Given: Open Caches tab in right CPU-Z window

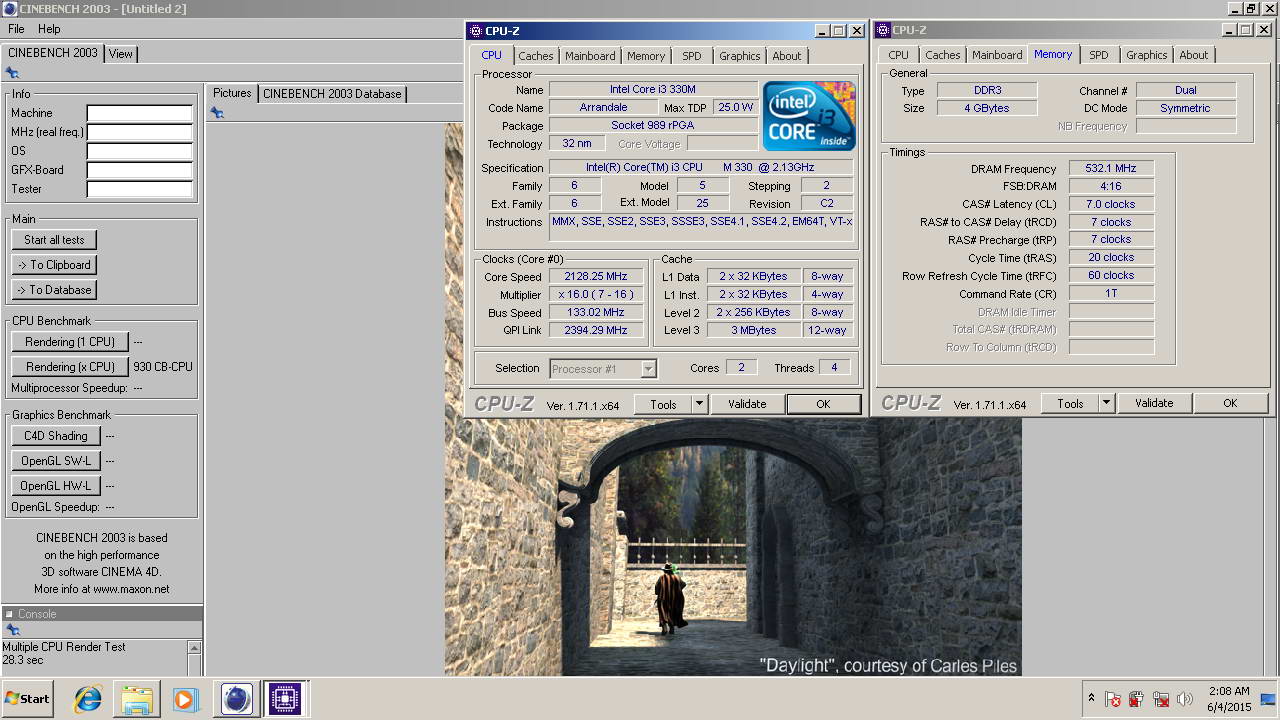Looking at the screenshot, I should tap(943, 55).
